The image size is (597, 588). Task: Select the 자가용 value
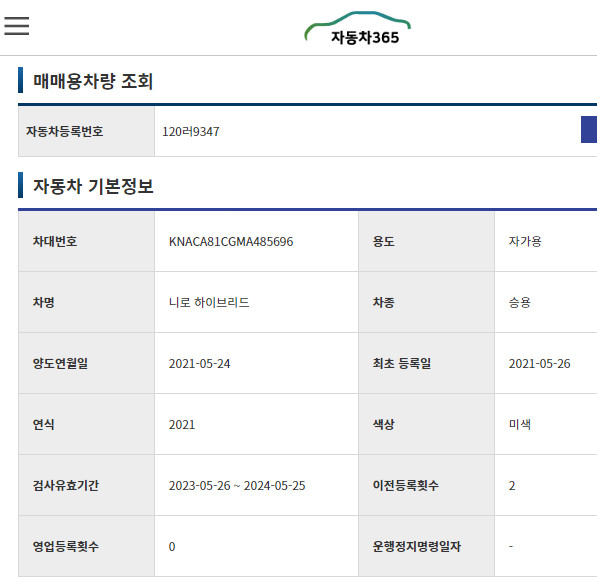(525, 241)
